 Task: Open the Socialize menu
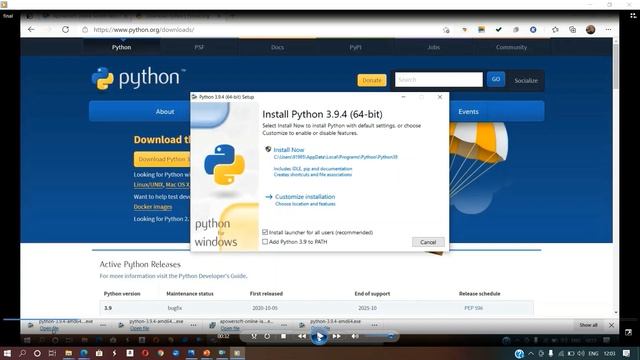point(526,80)
